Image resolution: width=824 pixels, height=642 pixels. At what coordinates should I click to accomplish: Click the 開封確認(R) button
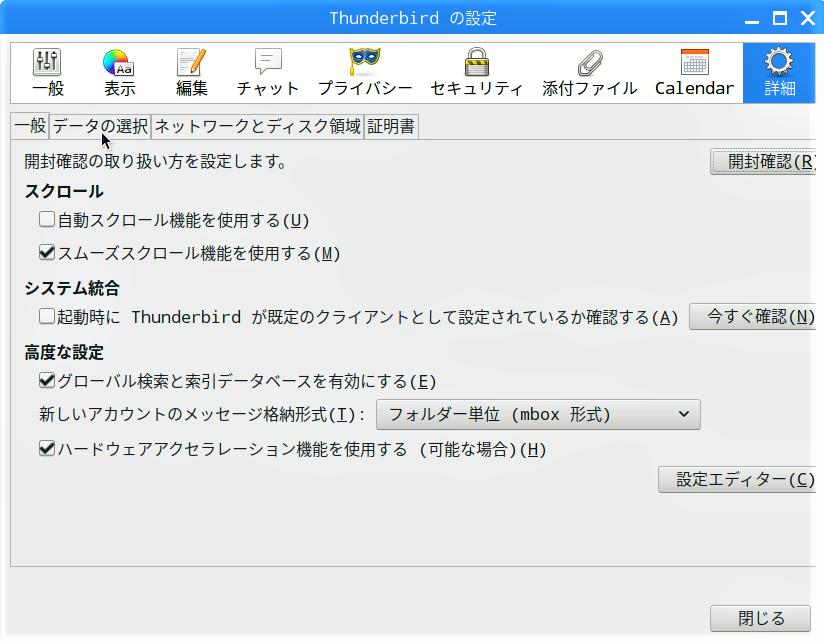763,162
